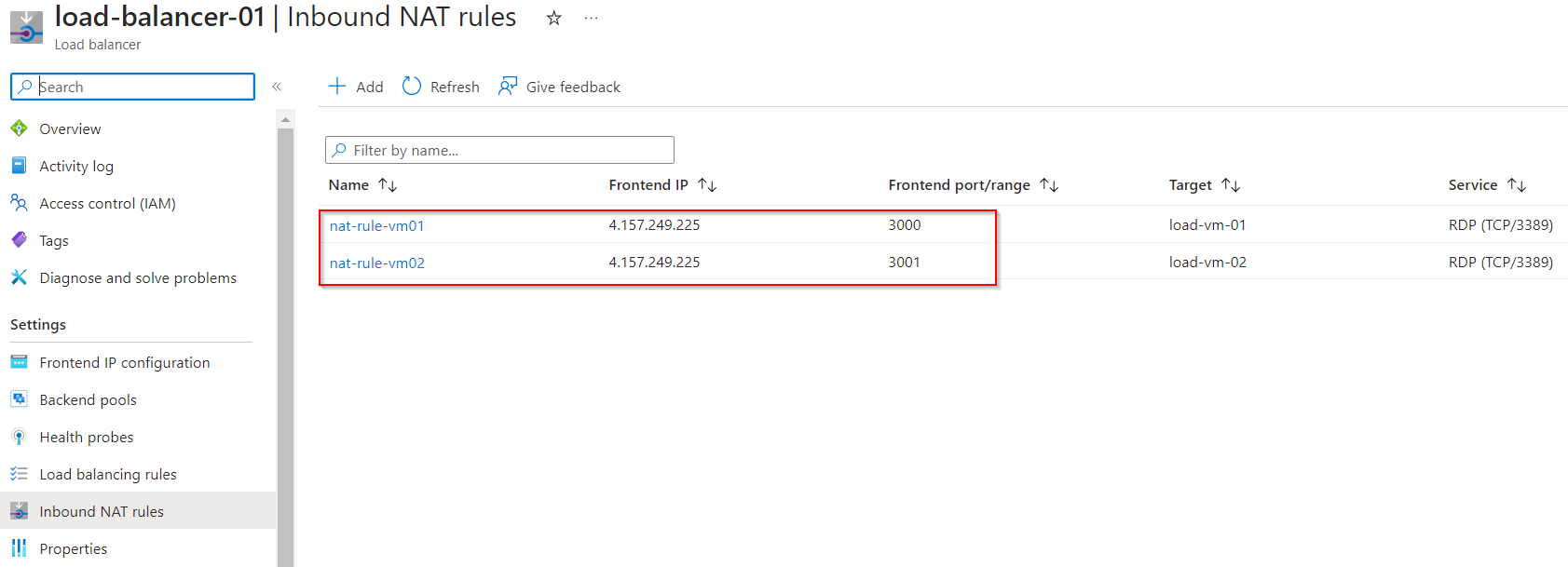Click port value 3001
Image resolution: width=1568 pixels, height=567 pixels.
[x=905, y=262]
